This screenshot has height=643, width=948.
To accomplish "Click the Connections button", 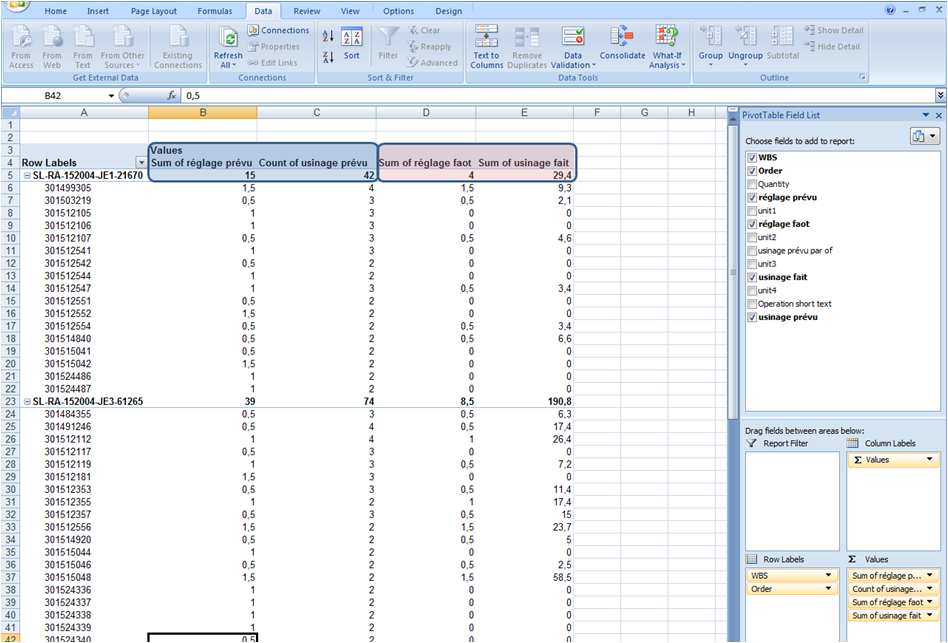I will (278, 31).
